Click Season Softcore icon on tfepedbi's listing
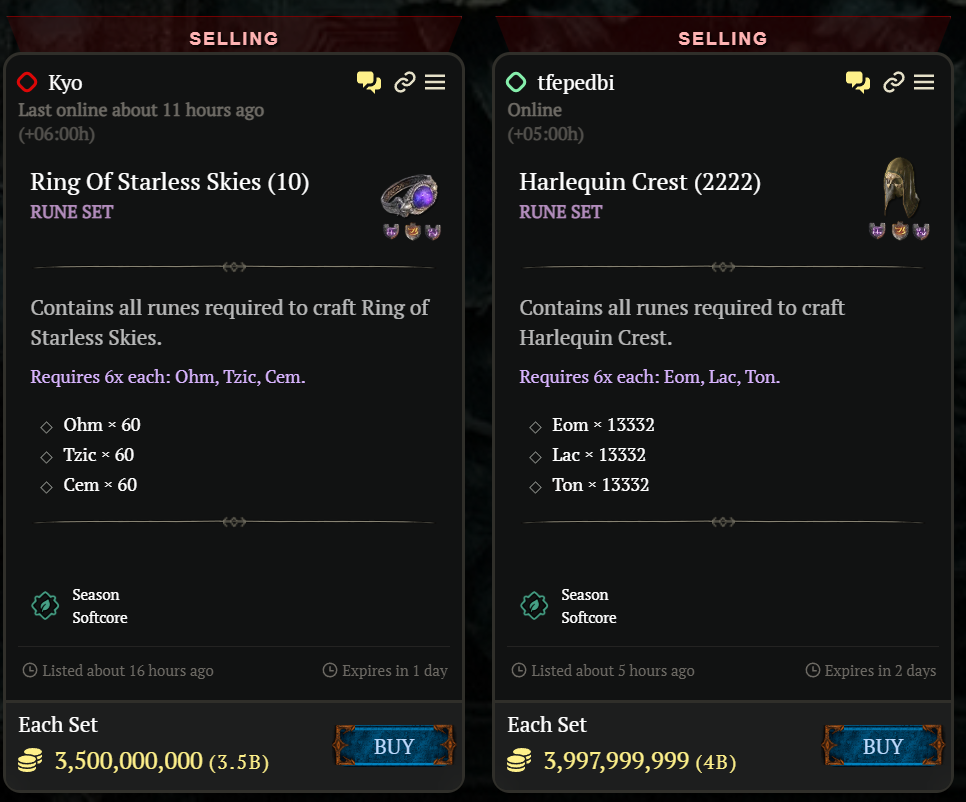The height and width of the screenshot is (802, 966). pyautogui.click(x=534, y=606)
